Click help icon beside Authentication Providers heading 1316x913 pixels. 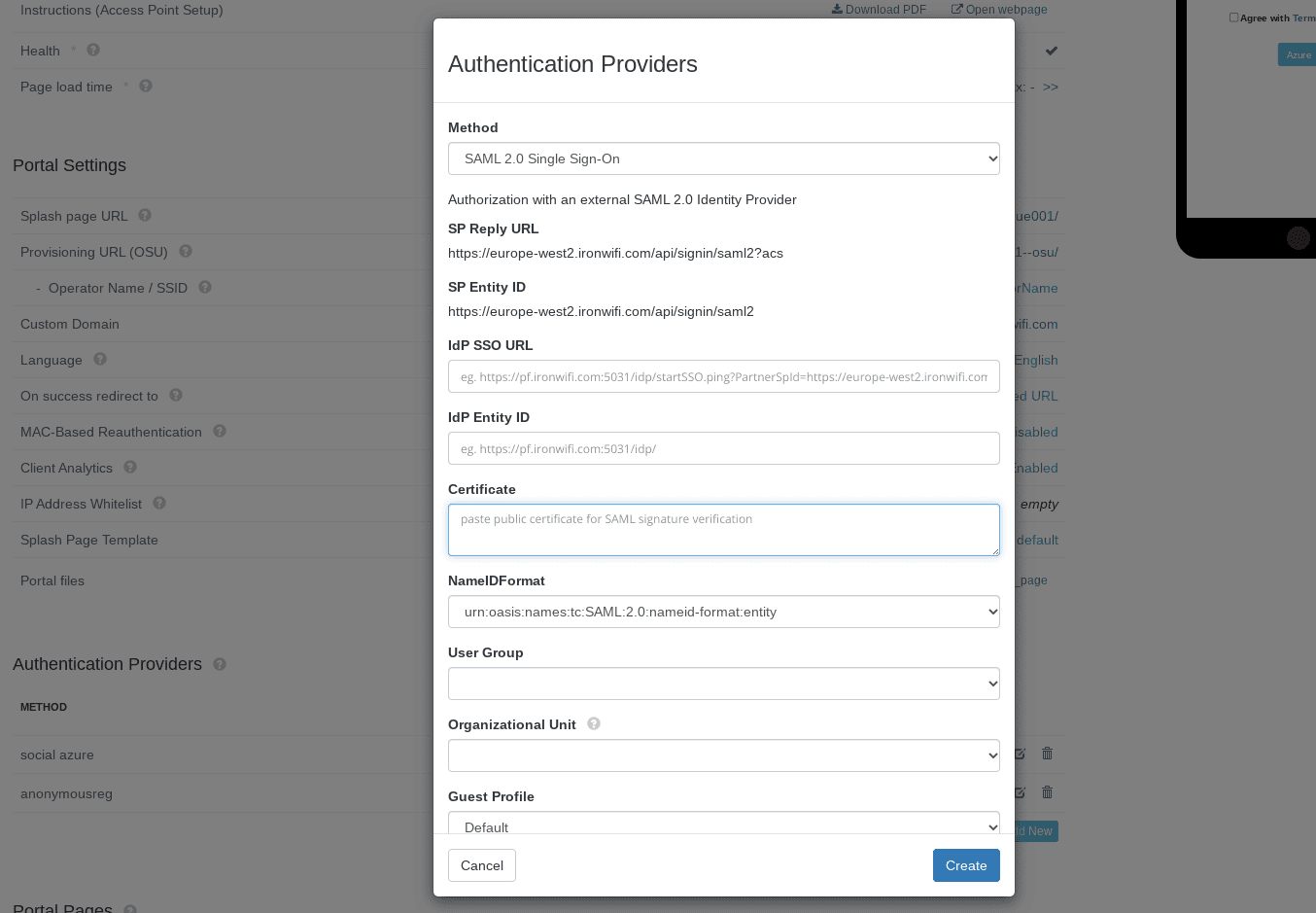220,664
